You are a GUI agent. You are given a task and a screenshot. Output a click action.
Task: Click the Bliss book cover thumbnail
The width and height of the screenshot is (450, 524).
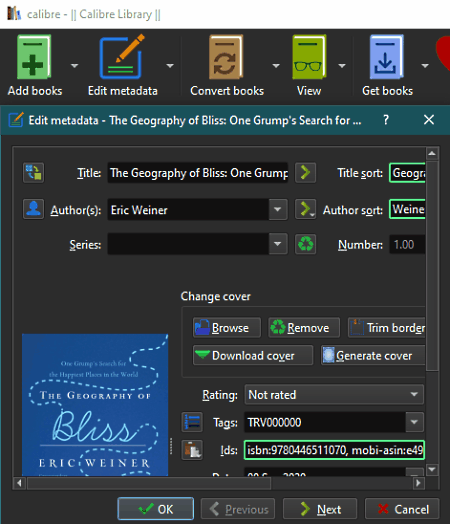pyautogui.click(x=95, y=404)
